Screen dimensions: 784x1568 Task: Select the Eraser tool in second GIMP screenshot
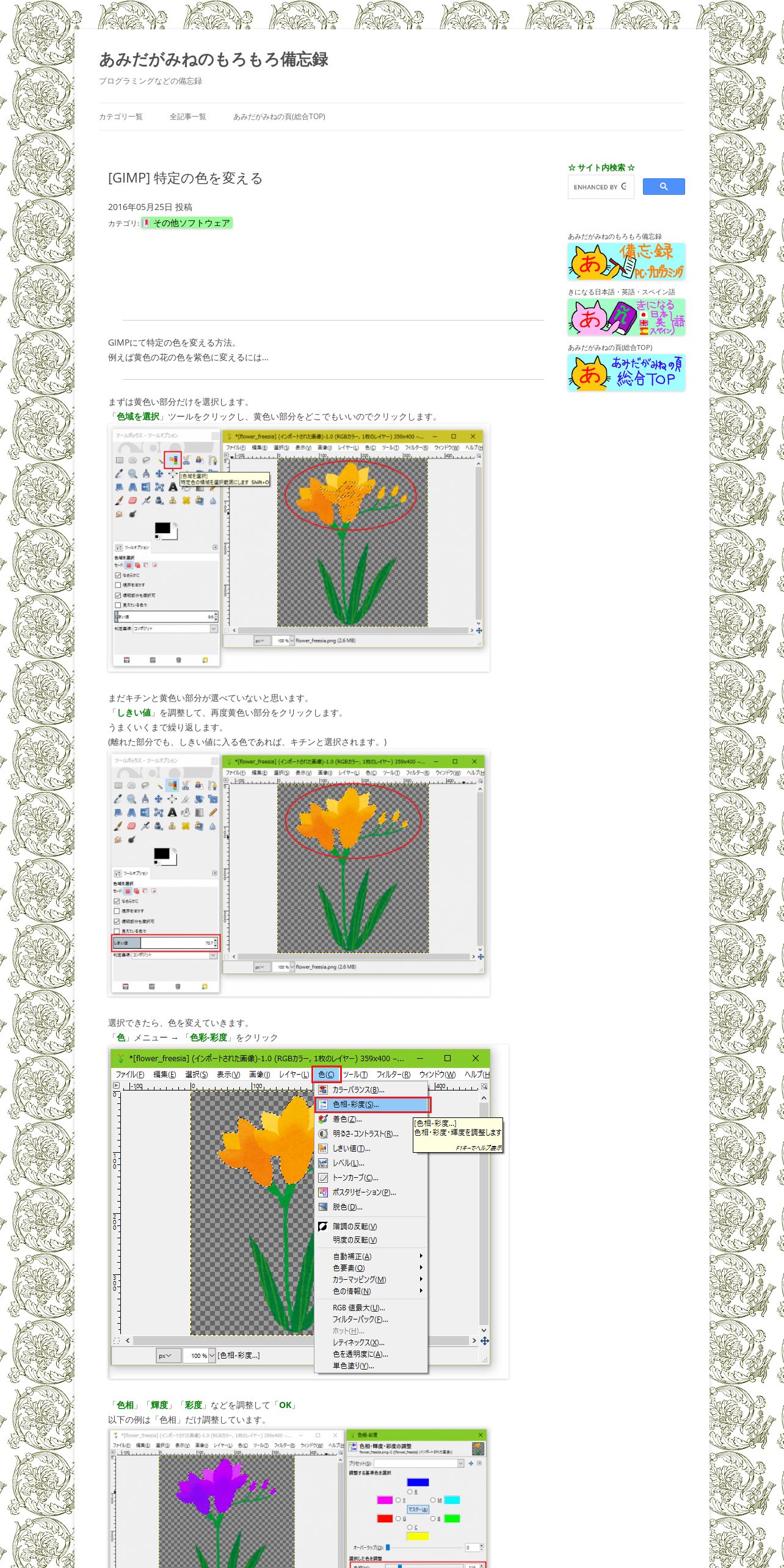(131, 826)
